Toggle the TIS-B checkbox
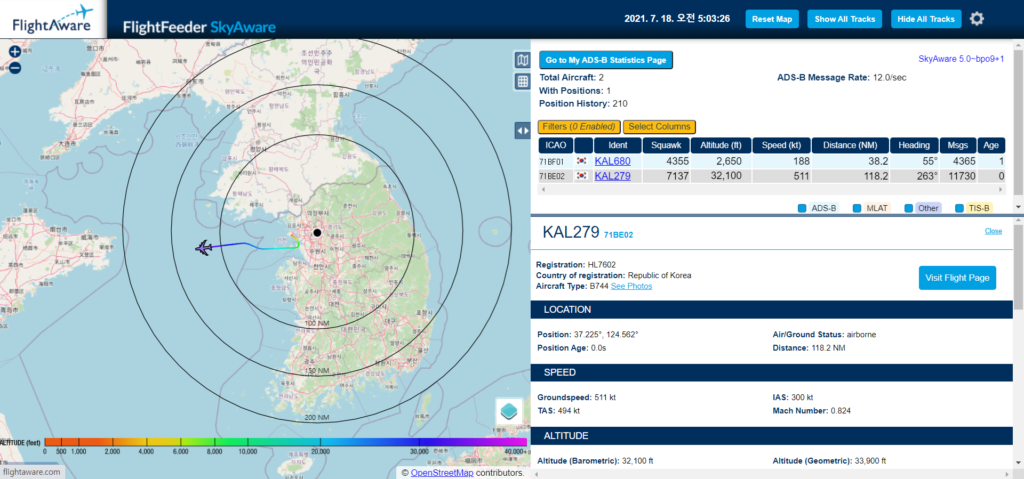 959,208
